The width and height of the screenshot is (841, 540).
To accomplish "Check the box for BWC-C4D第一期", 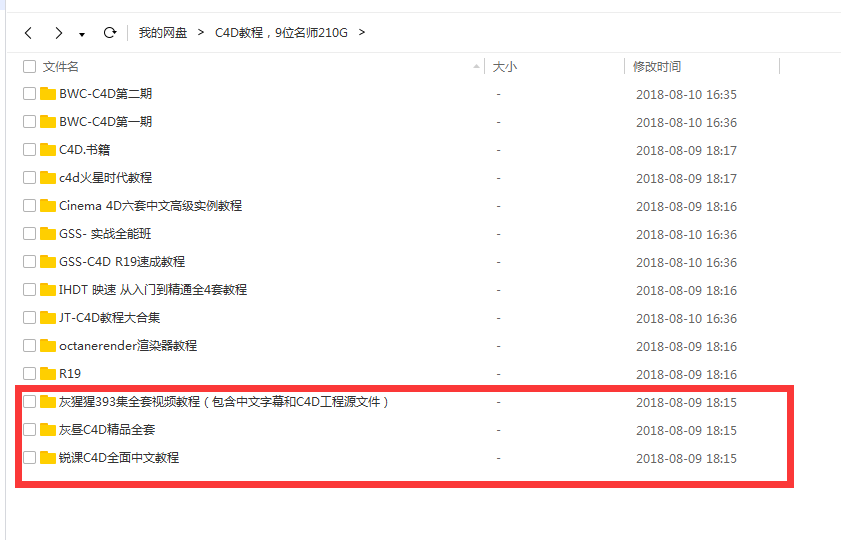I will pyautogui.click(x=29, y=122).
